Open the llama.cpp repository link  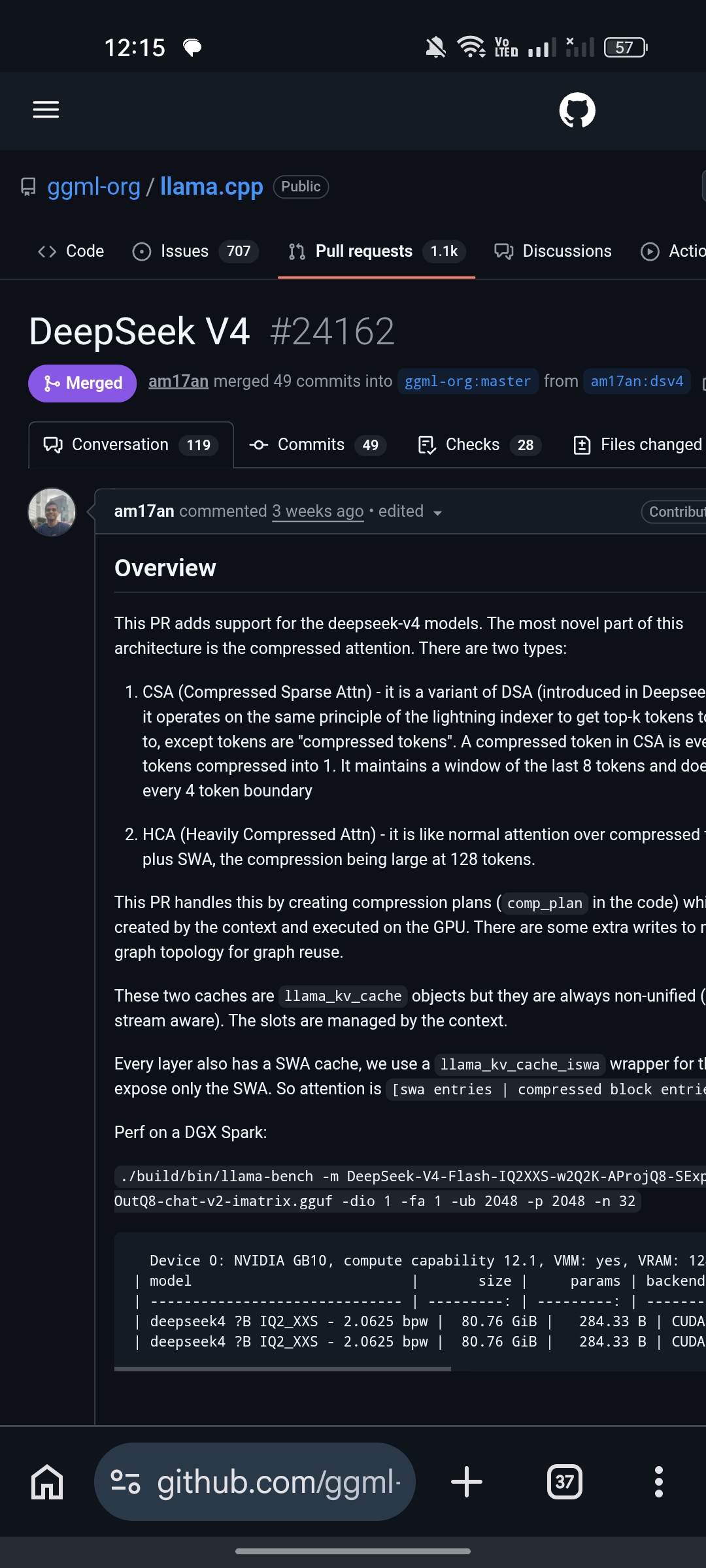[x=212, y=187]
